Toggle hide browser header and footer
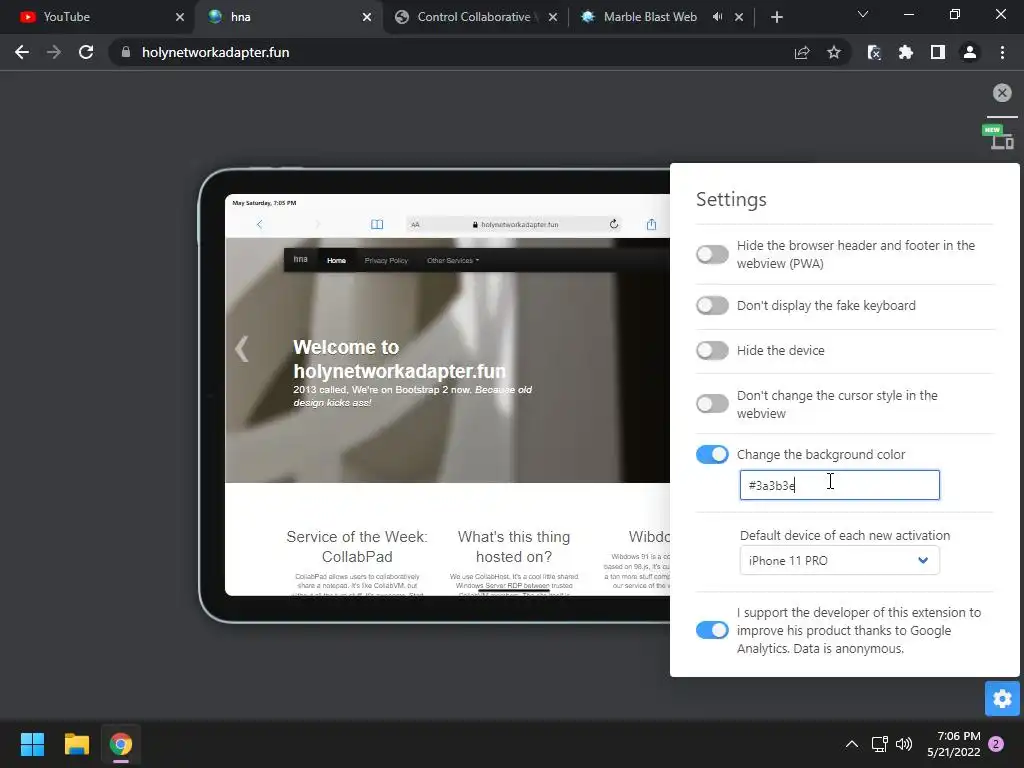1024x768 pixels. pyautogui.click(x=712, y=254)
